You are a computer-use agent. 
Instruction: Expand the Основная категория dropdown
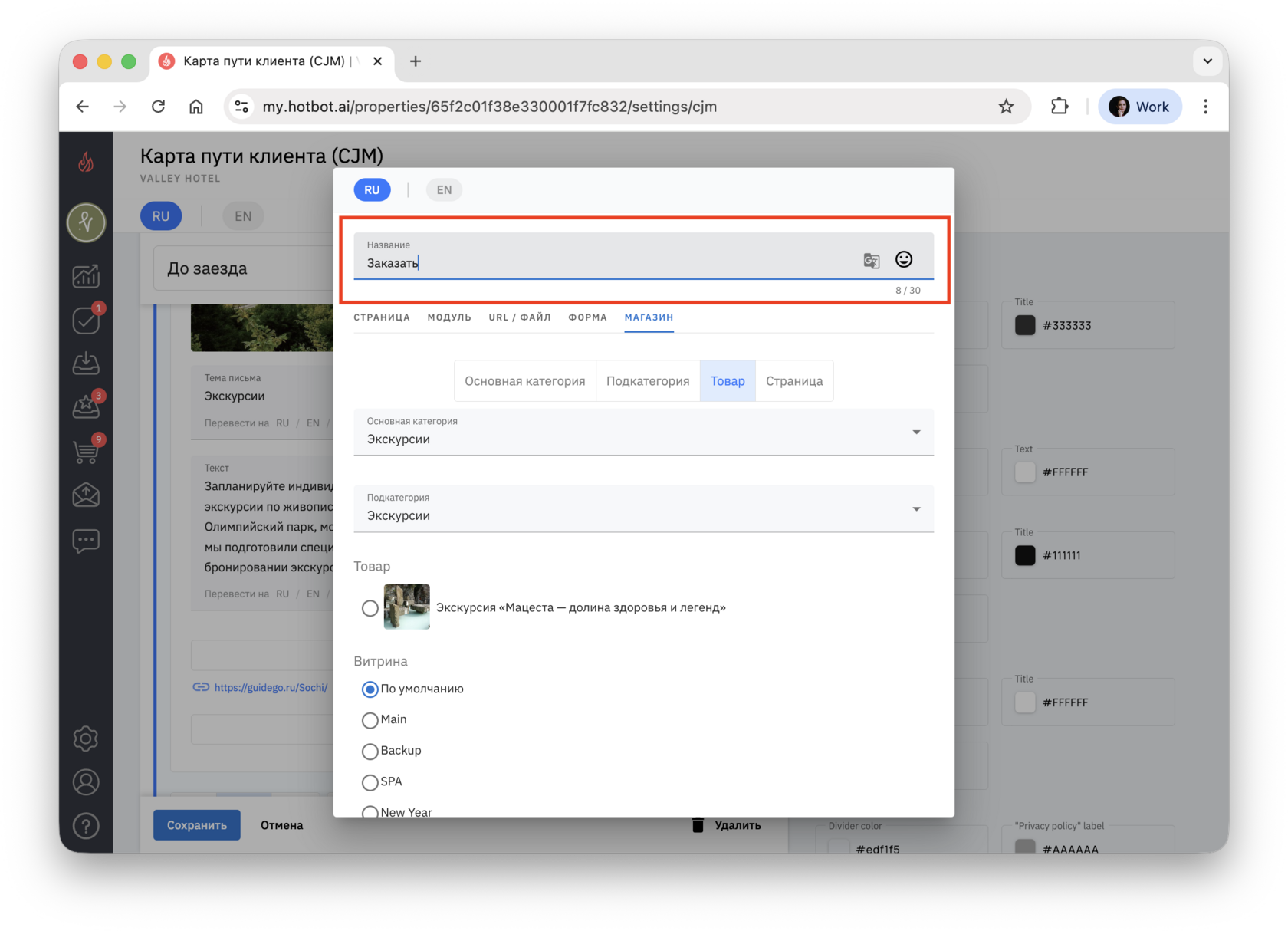[x=643, y=433]
